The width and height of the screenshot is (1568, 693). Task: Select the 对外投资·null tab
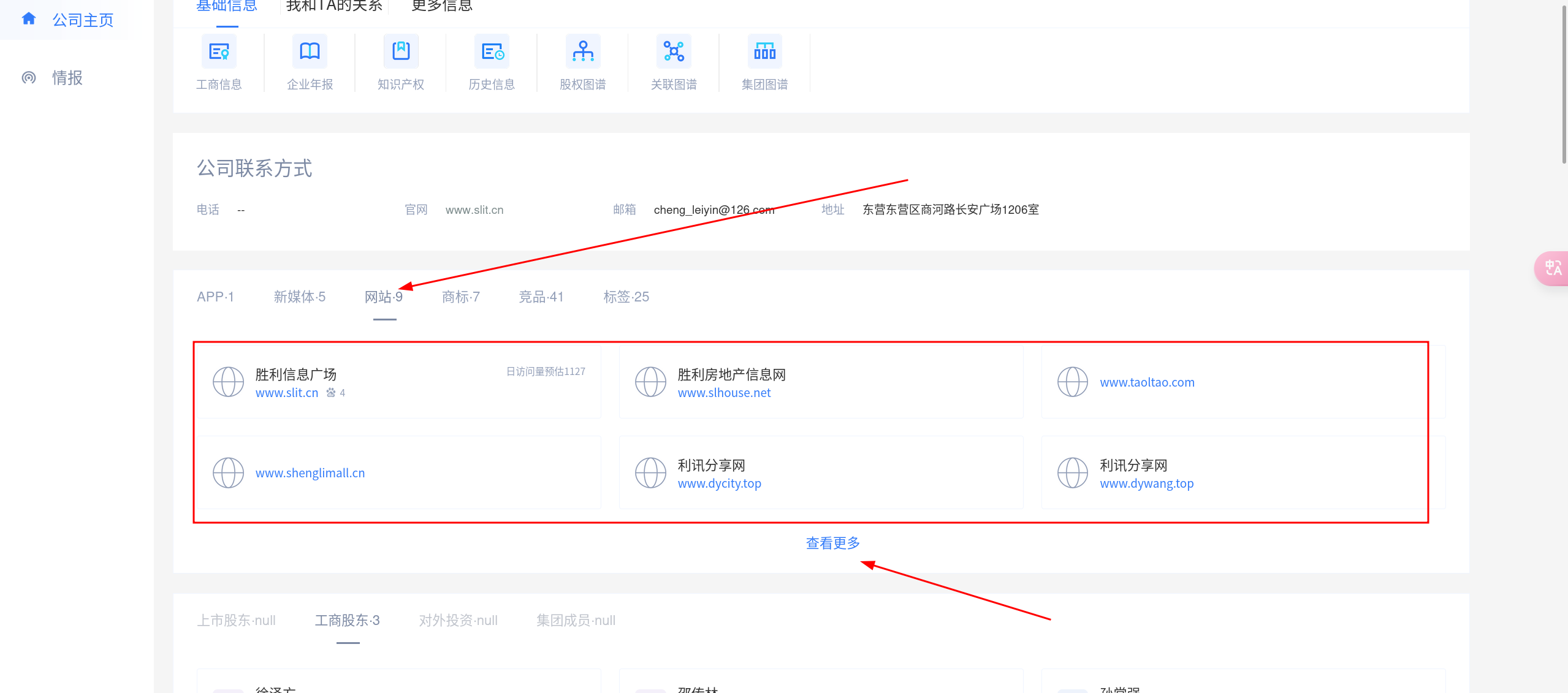tap(458, 621)
